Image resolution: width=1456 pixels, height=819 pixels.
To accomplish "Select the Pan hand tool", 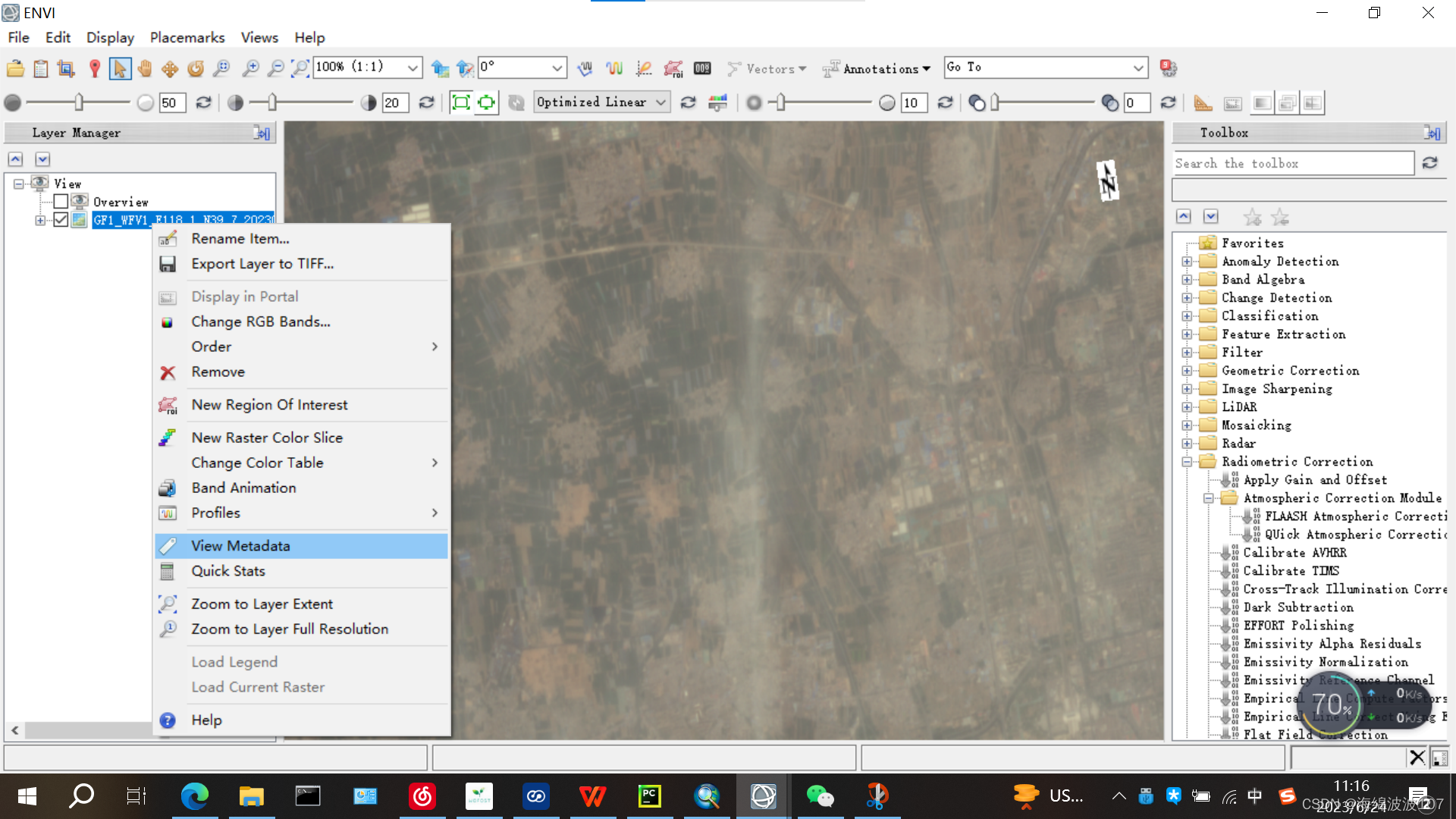I will [144, 68].
